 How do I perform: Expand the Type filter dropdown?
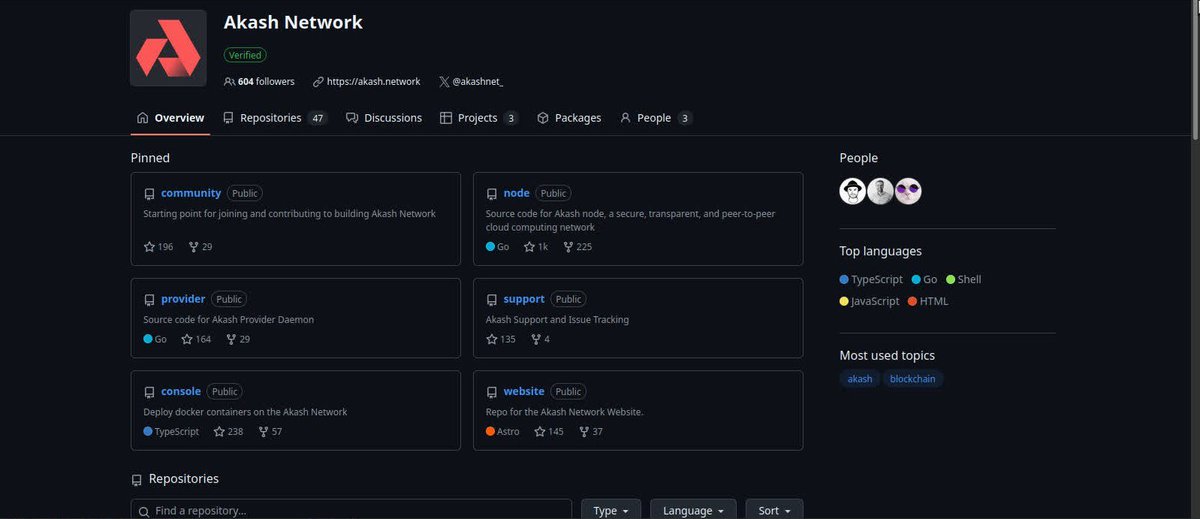611,510
